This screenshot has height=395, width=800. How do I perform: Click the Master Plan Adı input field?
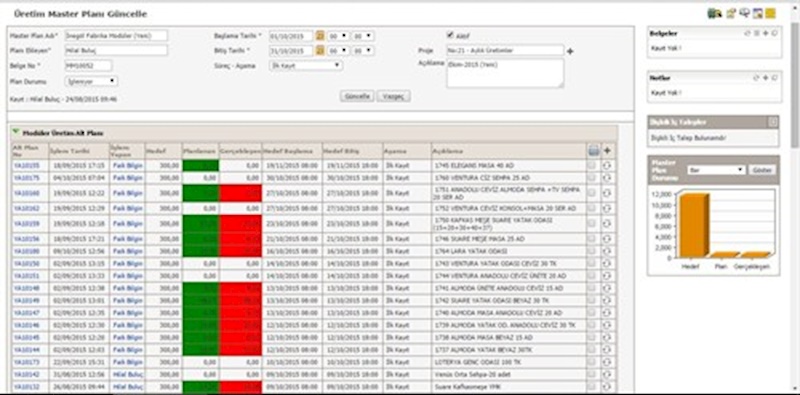click(116, 36)
